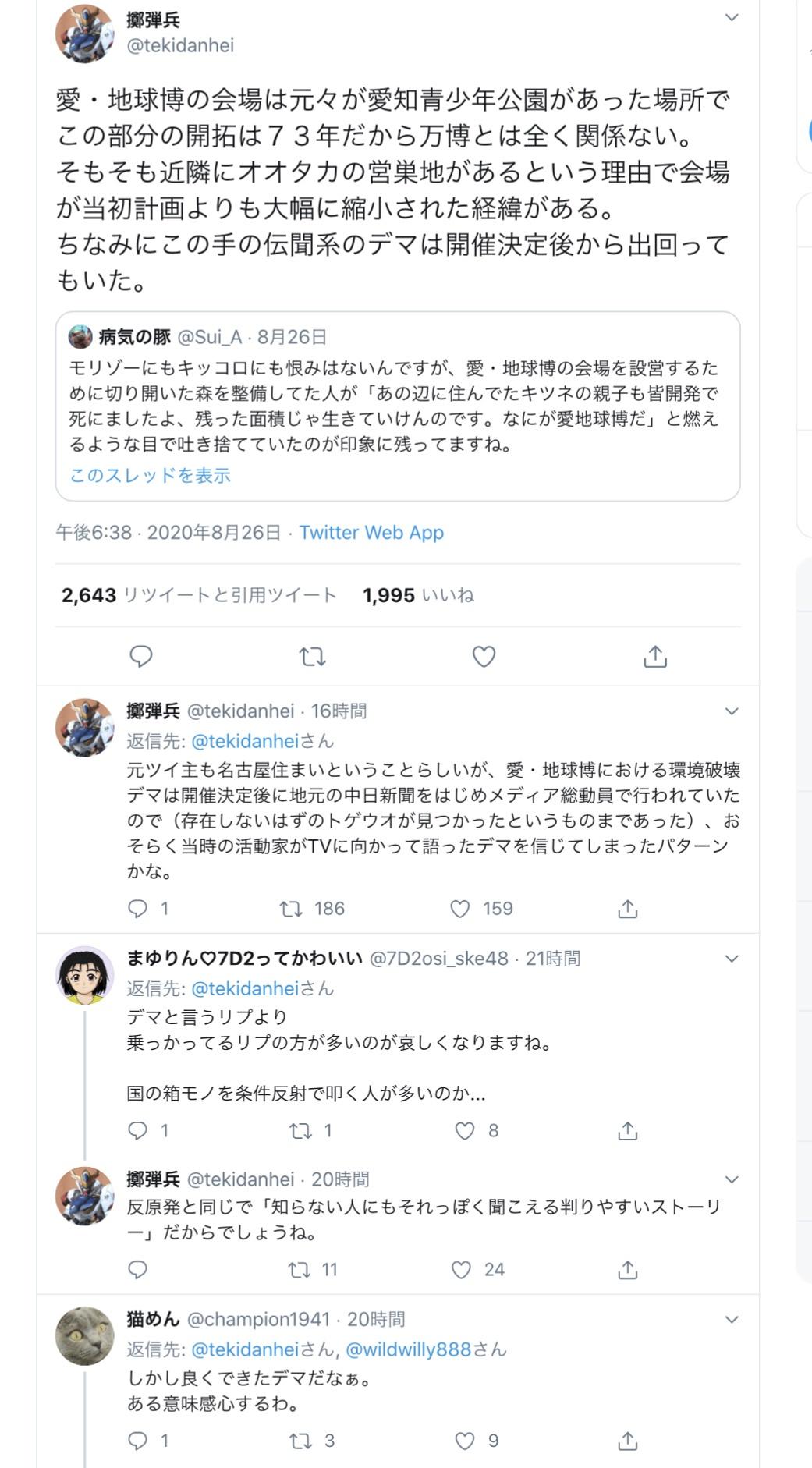Image resolution: width=812 pixels, height=1468 pixels.
Task: Open このスレッドを表示 link
Action: tap(150, 476)
